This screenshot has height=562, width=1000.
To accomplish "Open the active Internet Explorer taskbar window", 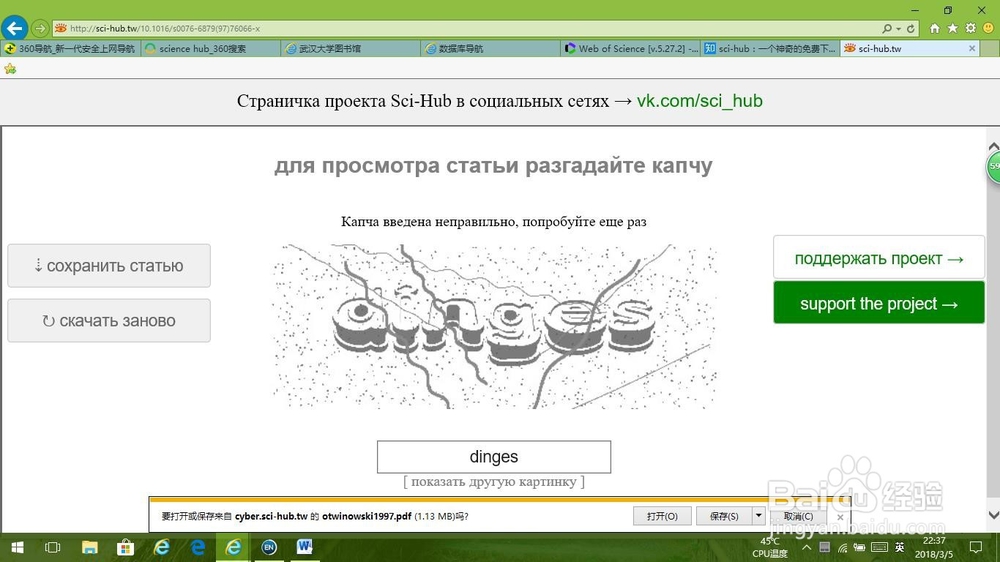I will click(233, 547).
